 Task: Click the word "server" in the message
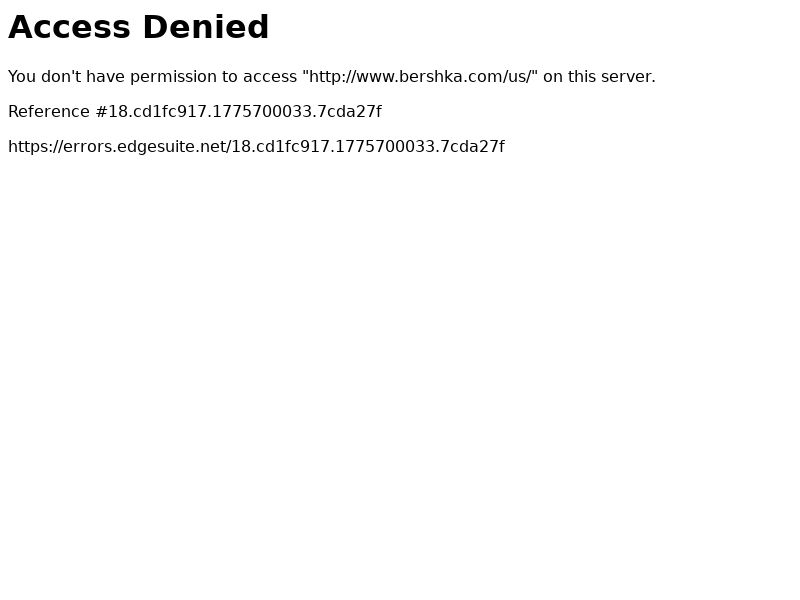pyautogui.click(x=626, y=77)
